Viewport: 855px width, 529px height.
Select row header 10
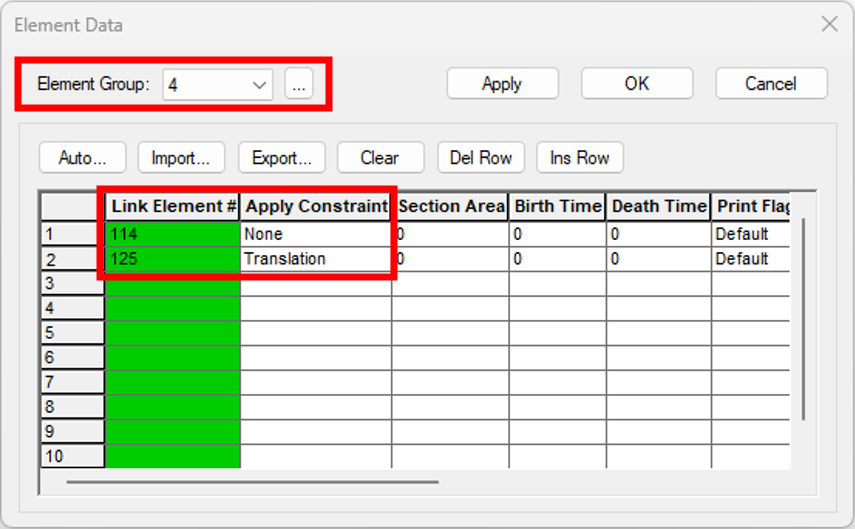pos(73,456)
